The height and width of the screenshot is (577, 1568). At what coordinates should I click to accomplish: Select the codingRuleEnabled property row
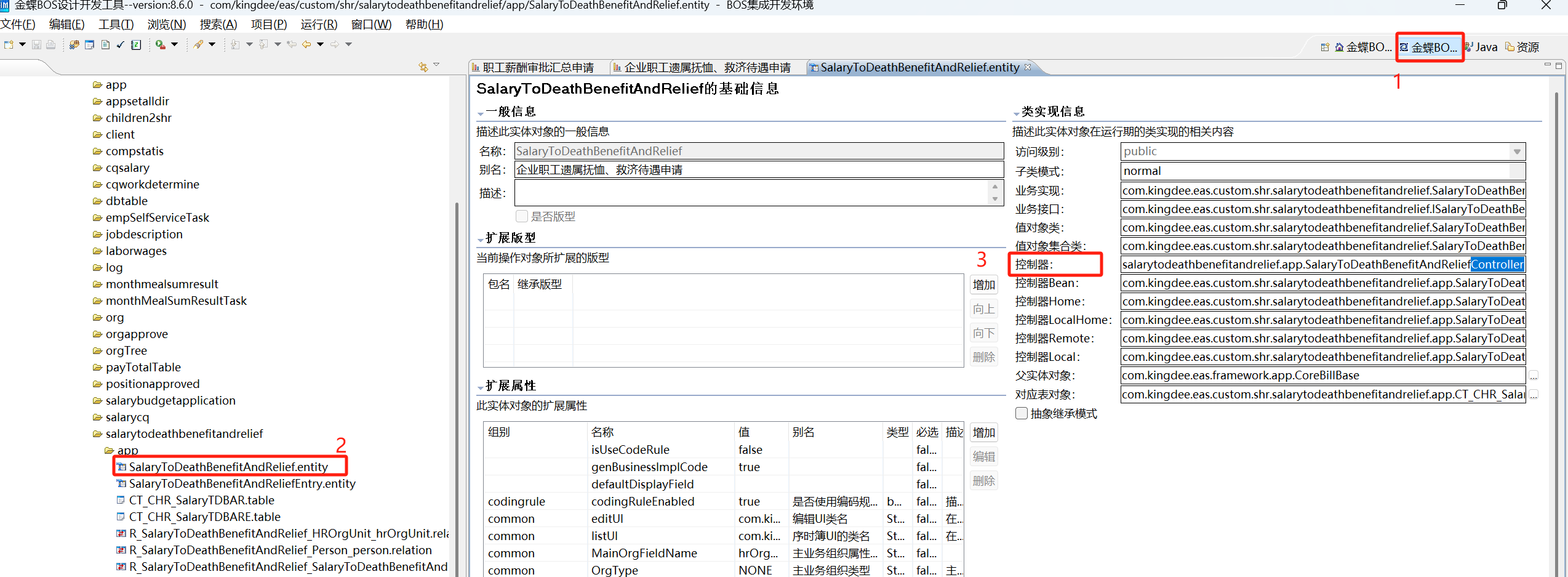click(724, 501)
